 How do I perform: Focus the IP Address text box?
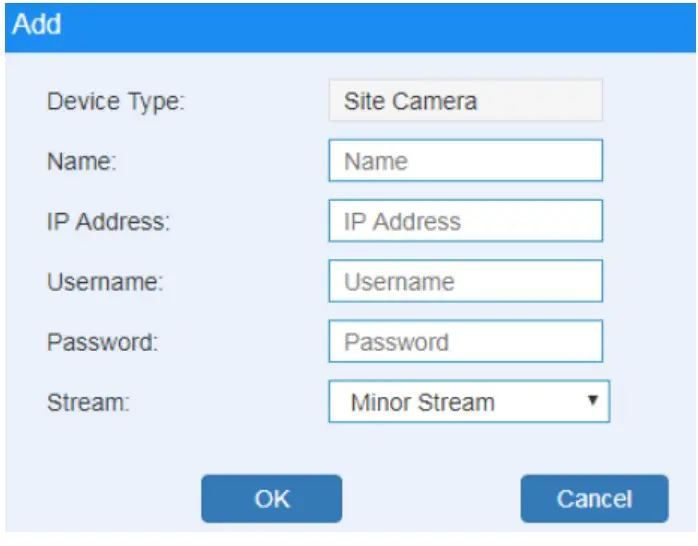tap(465, 221)
